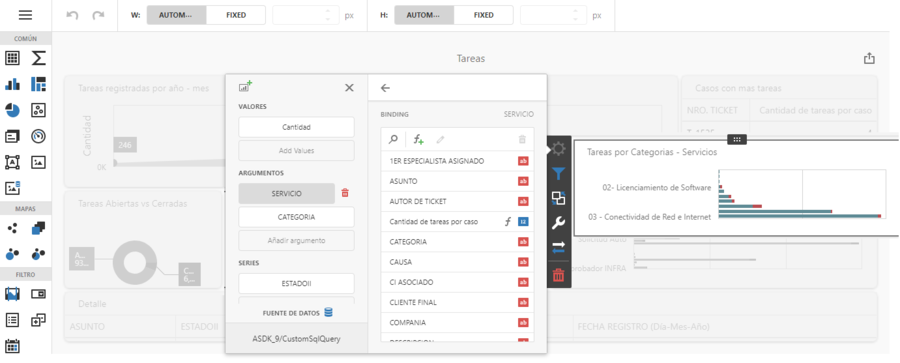Choose field ASUNTO in the list
Image resolution: width=900 pixels, height=363 pixels.
coord(457,181)
